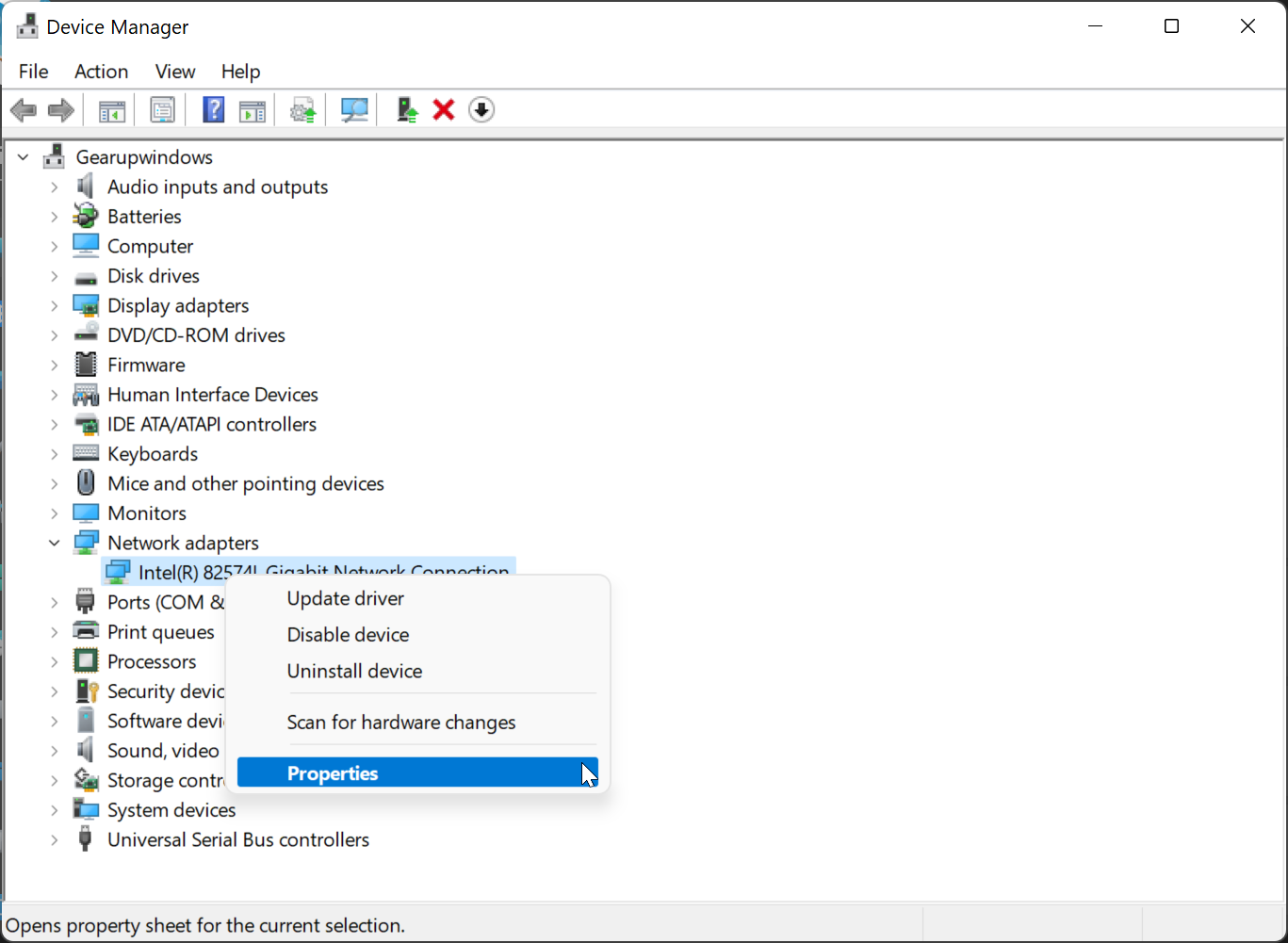Select the Print queues label
1288x943 pixels.
pyautogui.click(x=160, y=632)
